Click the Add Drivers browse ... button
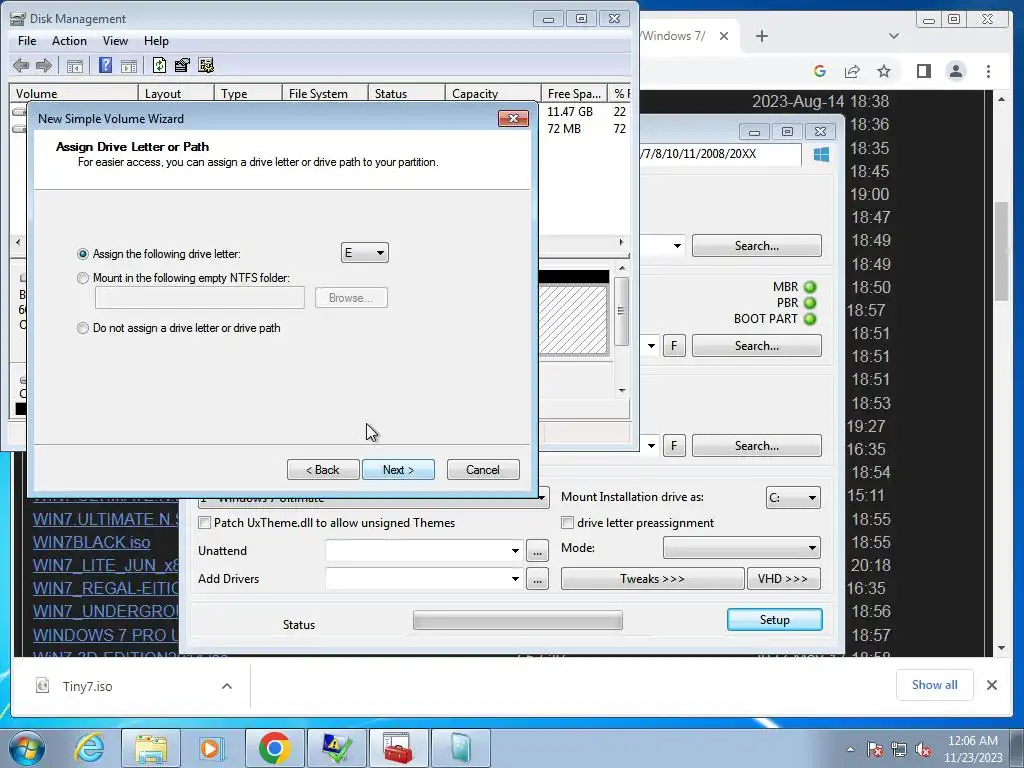Viewport: 1024px width, 768px height. [x=537, y=579]
